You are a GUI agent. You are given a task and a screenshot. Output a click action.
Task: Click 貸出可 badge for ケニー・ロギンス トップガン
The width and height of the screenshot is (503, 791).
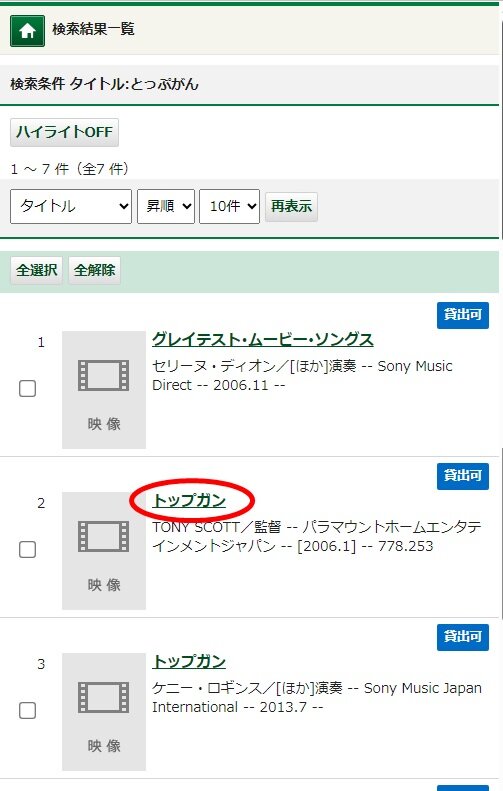point(463,637)
